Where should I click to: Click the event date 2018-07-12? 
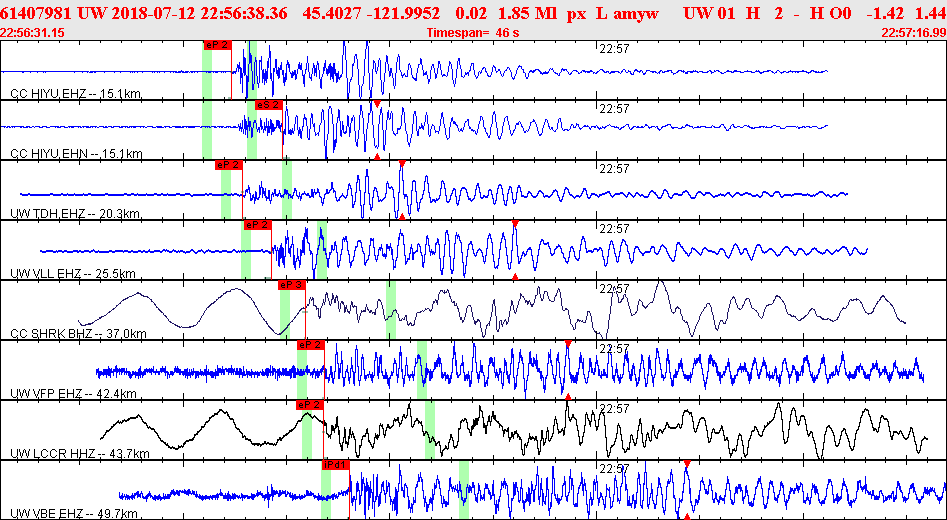coord(150,13)
